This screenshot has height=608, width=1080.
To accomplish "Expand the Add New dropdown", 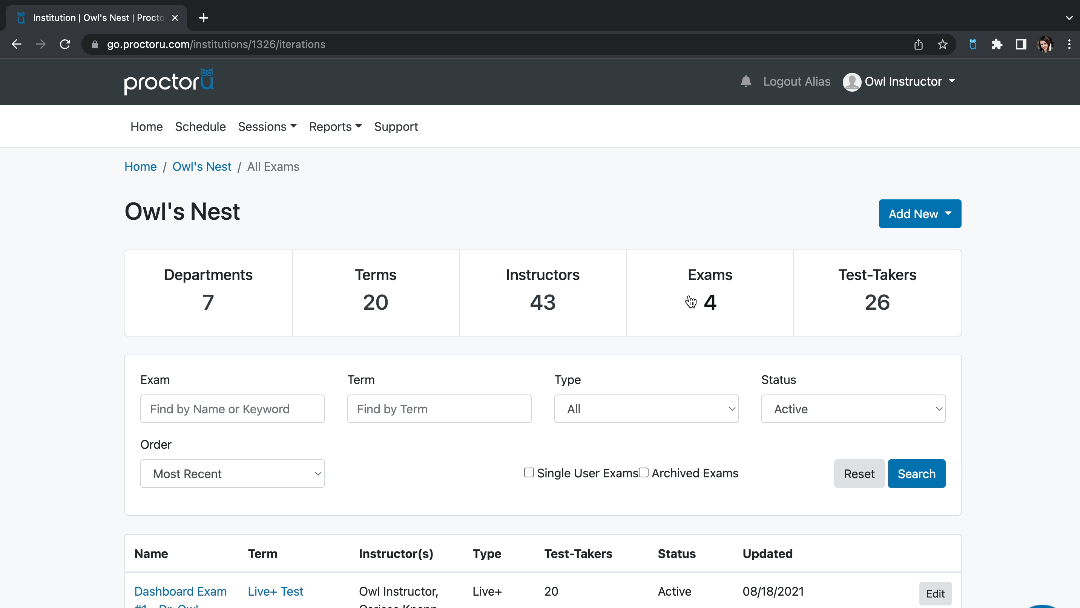I will point(919,213).
